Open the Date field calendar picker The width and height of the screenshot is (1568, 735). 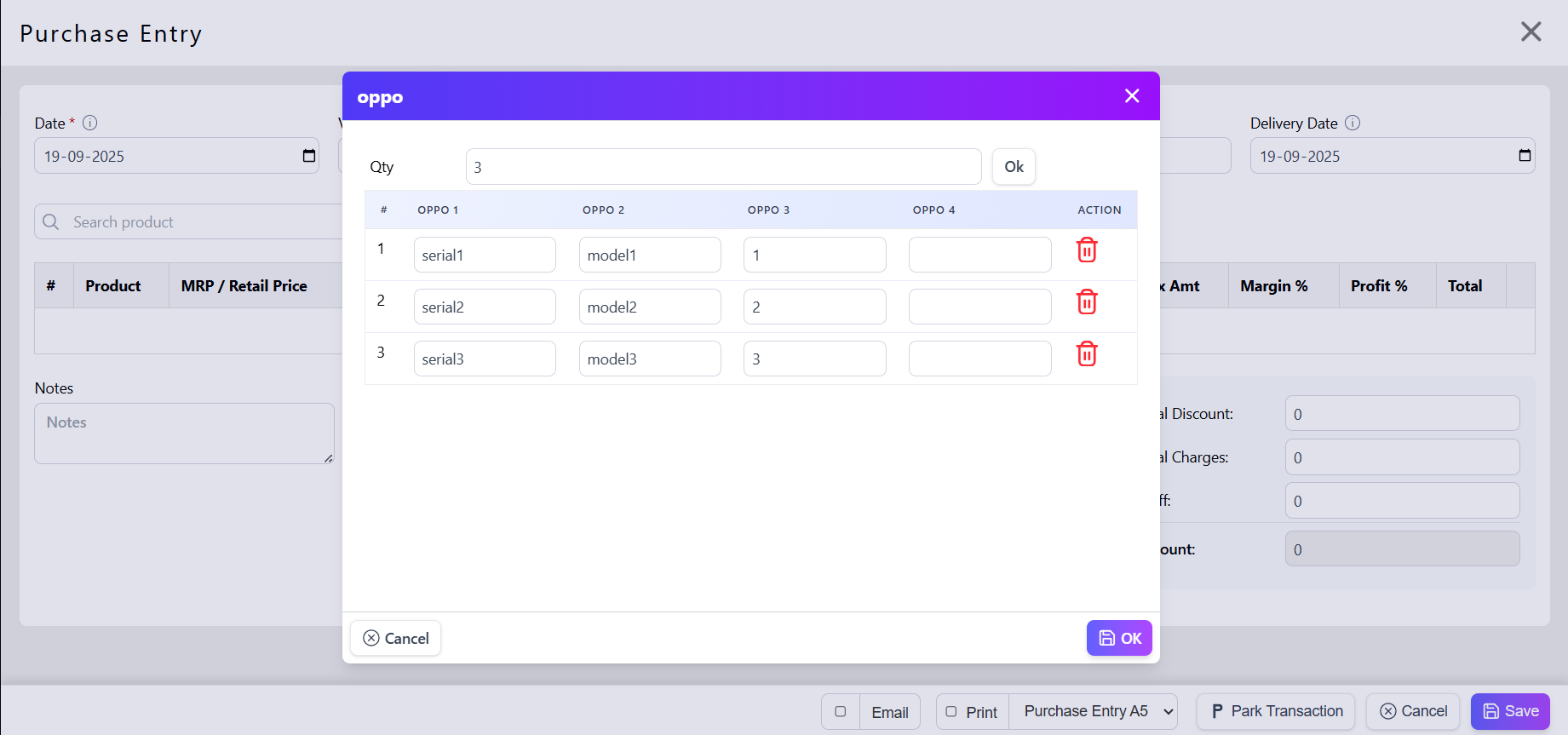coord(309,156)
